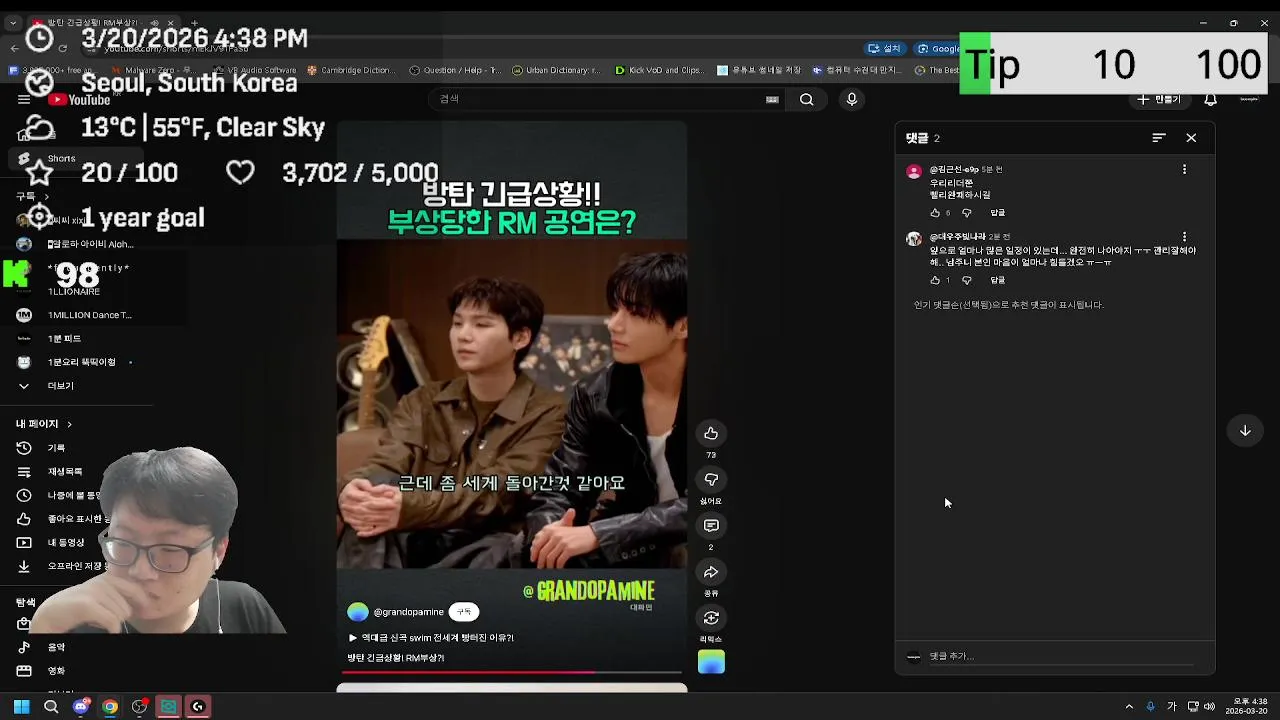Expand the 더보기 subscriptions list

click(60, 386)
